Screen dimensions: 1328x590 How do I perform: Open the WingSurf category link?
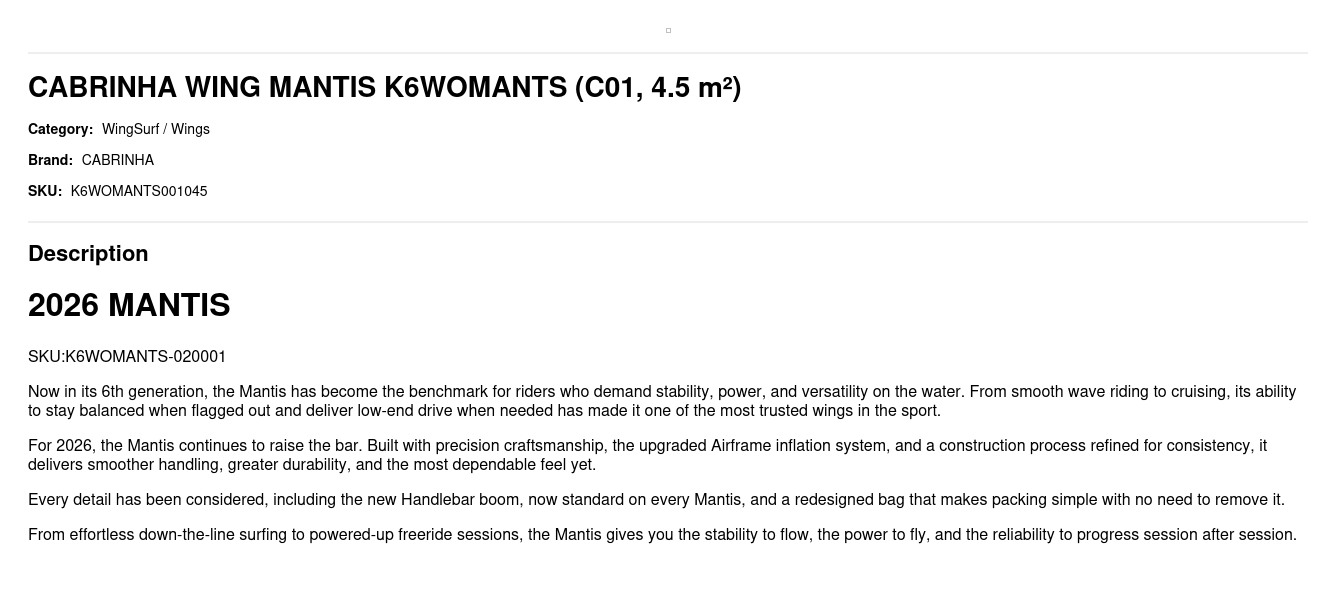(130, 129)
